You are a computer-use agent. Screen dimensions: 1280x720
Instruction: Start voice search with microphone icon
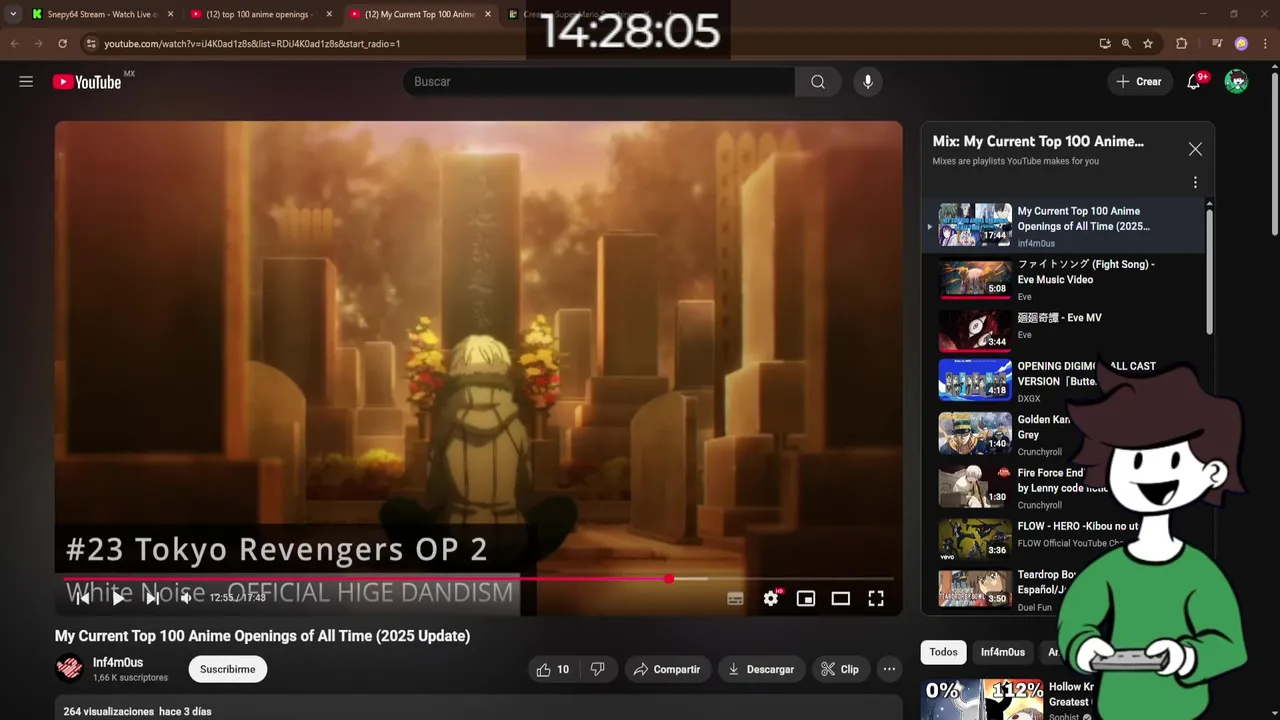868,82
